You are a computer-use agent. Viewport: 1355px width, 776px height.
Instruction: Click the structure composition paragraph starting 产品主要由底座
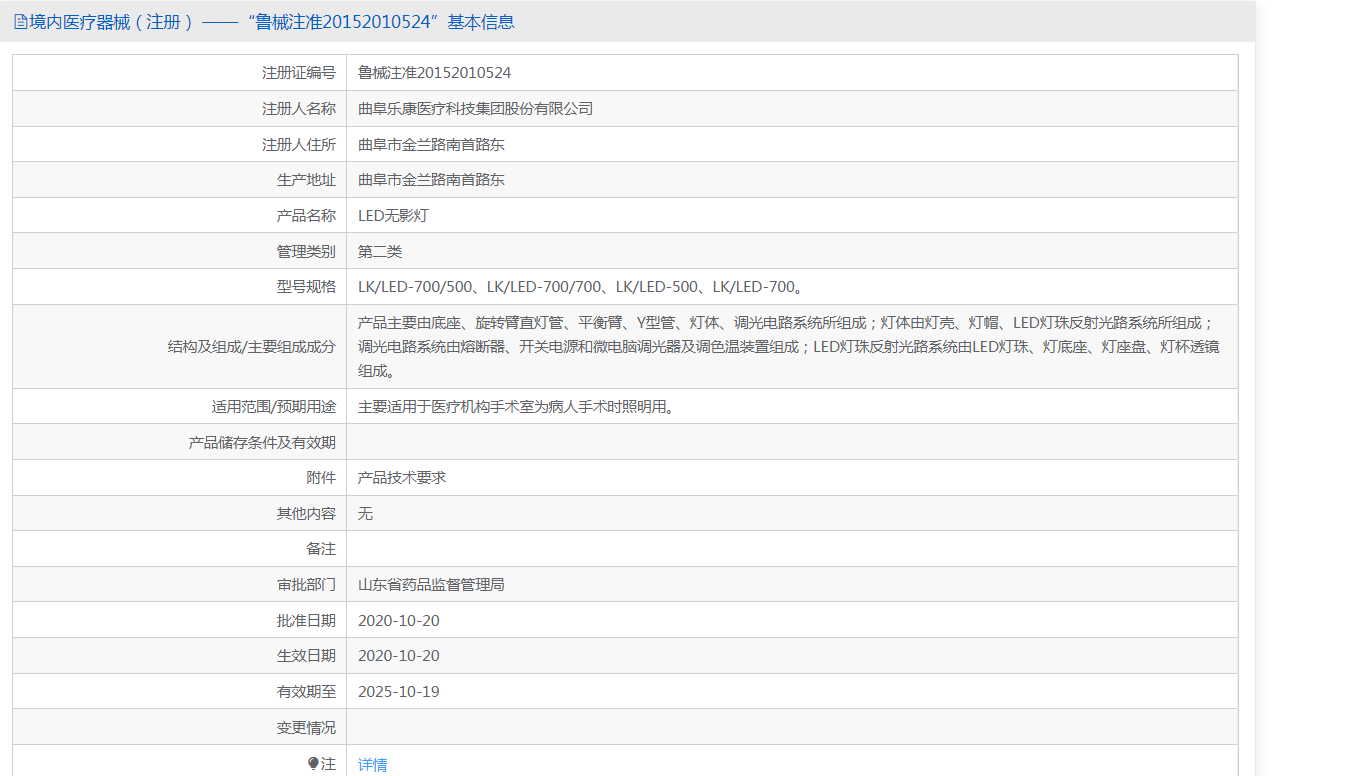788,347
